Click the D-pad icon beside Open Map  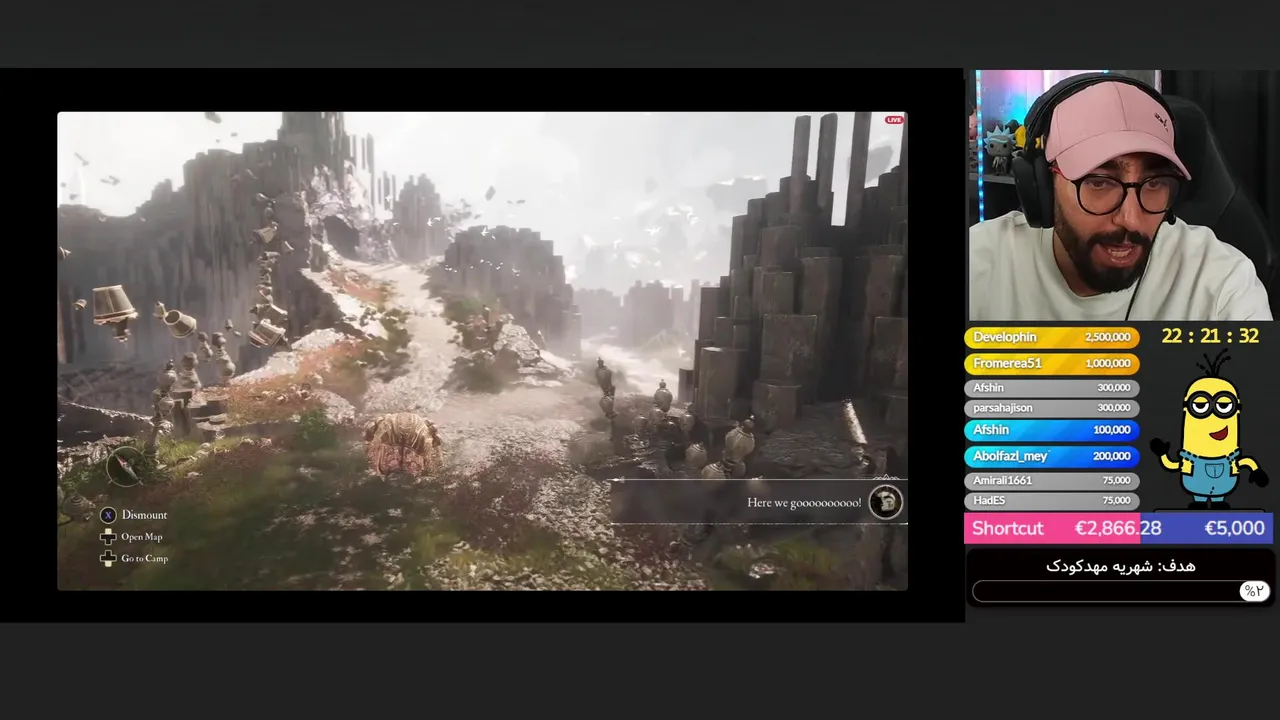click(x=108, y=537)
